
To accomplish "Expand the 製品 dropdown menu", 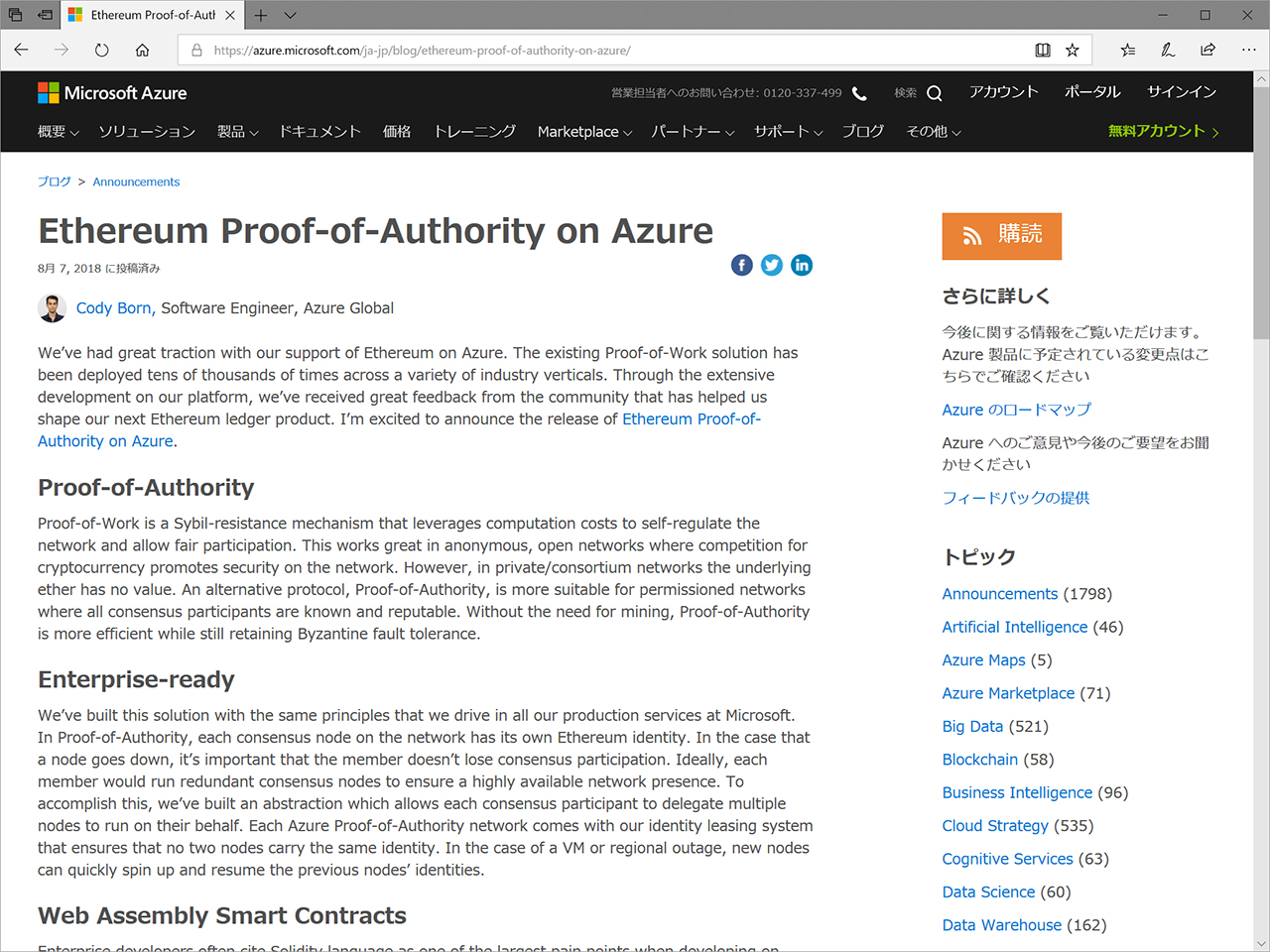I will [237, 132].
